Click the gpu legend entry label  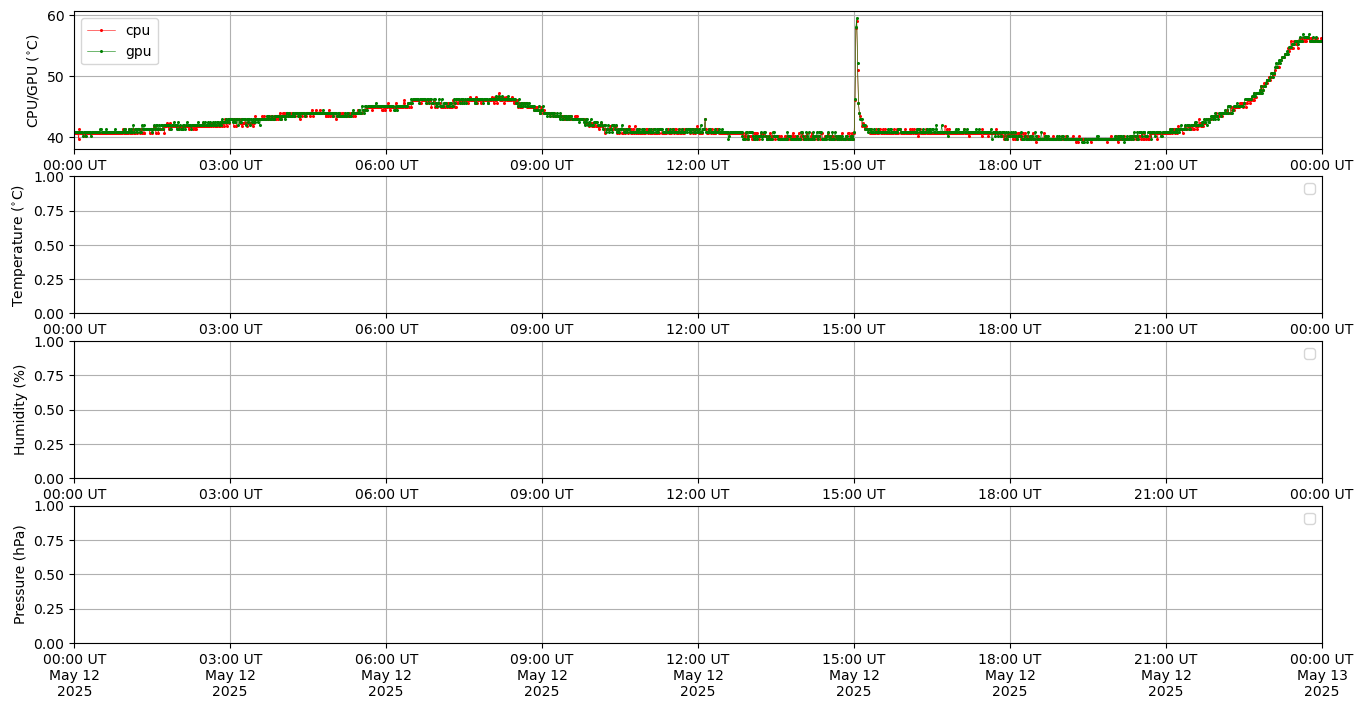point(138,52)
